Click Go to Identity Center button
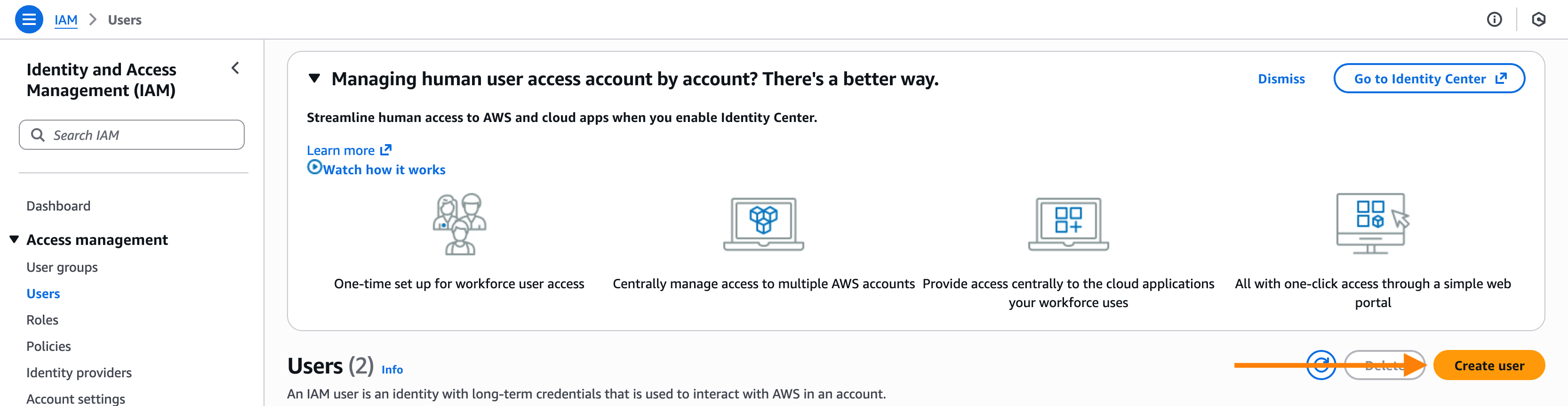The image size is (1568, 406). (1428, 79)
